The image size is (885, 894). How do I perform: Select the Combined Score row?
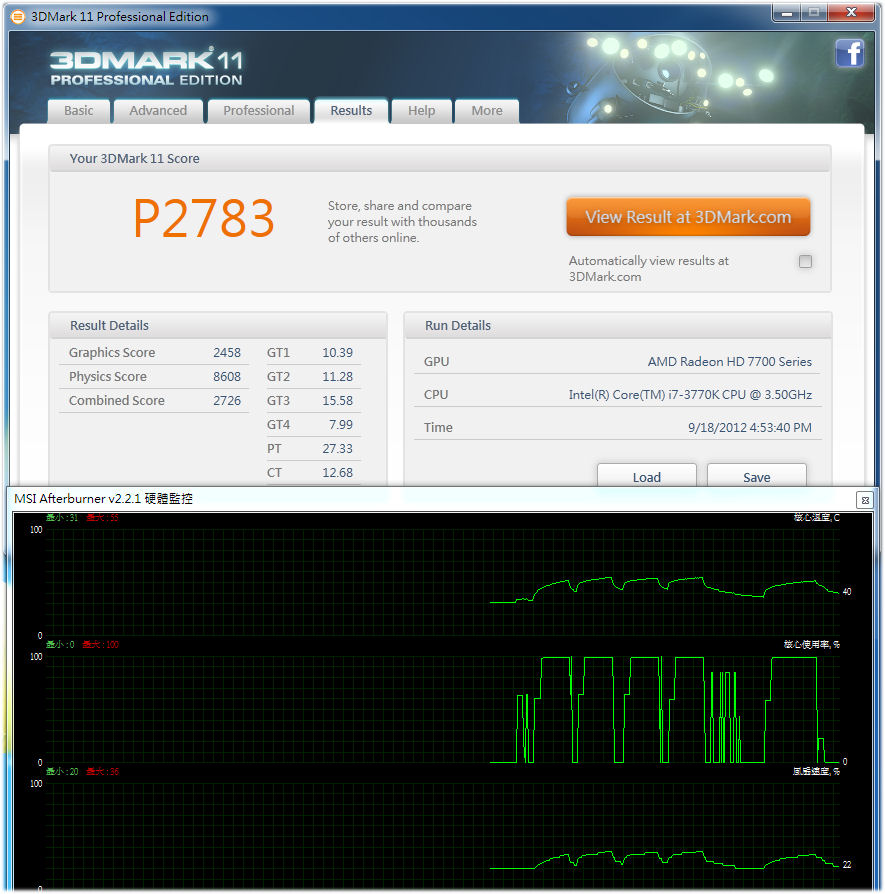pyautogui.click(x=155, y=400)
